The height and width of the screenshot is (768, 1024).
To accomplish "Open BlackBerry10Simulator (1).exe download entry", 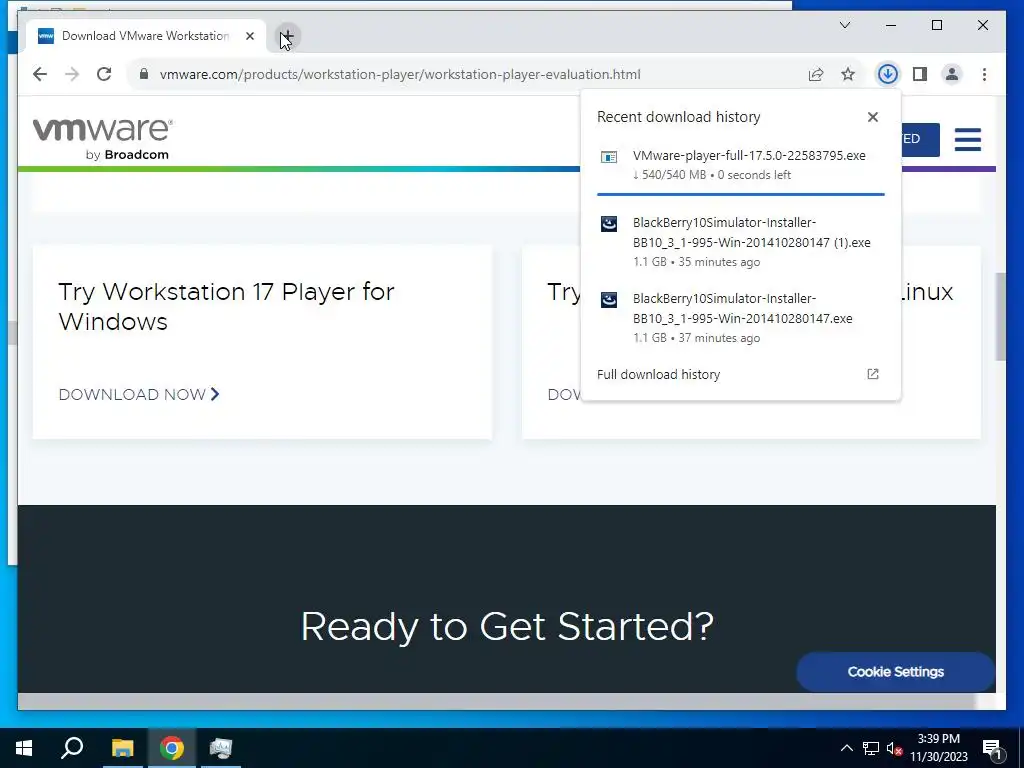I will [x=741, y=242].
